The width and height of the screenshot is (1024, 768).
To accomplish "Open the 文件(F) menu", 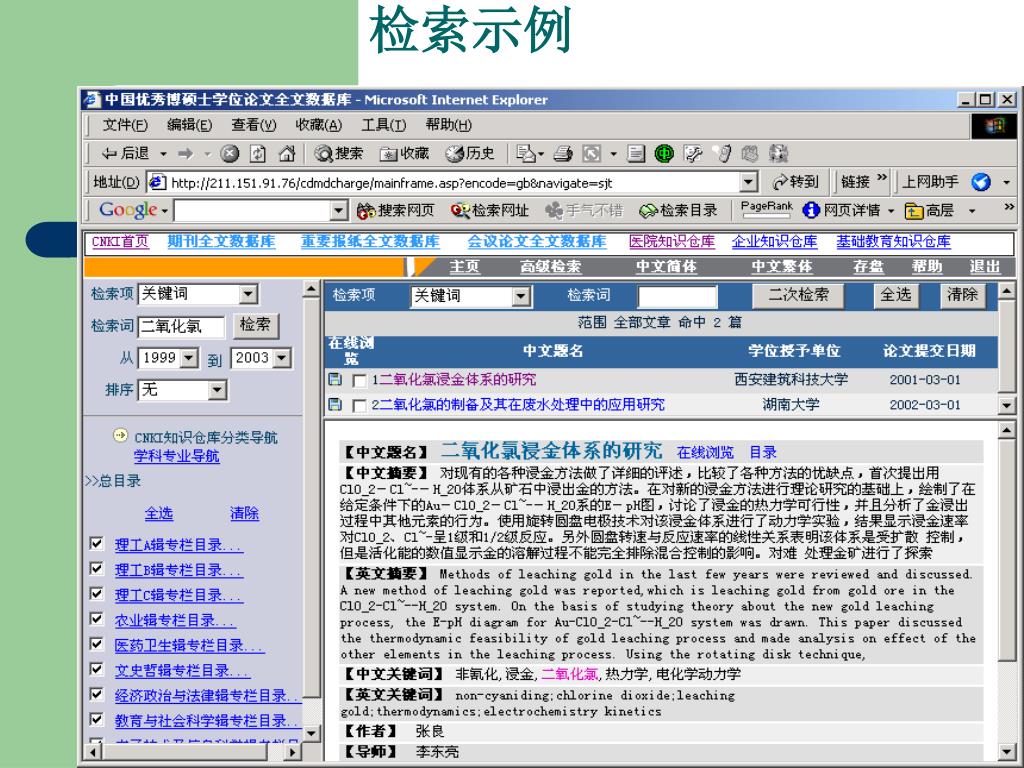I will click(125, 125).
